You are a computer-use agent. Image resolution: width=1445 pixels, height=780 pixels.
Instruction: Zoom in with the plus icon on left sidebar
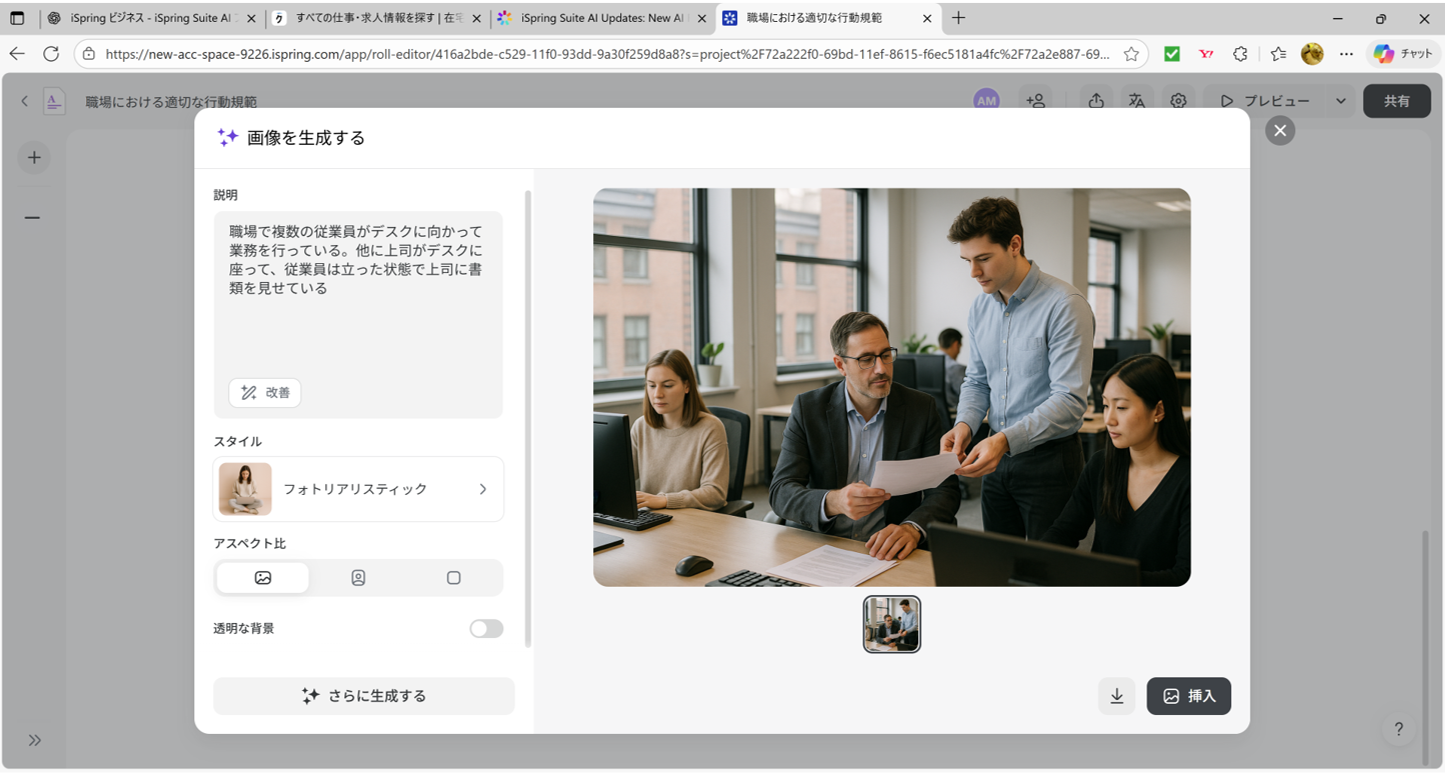[34, 157]
